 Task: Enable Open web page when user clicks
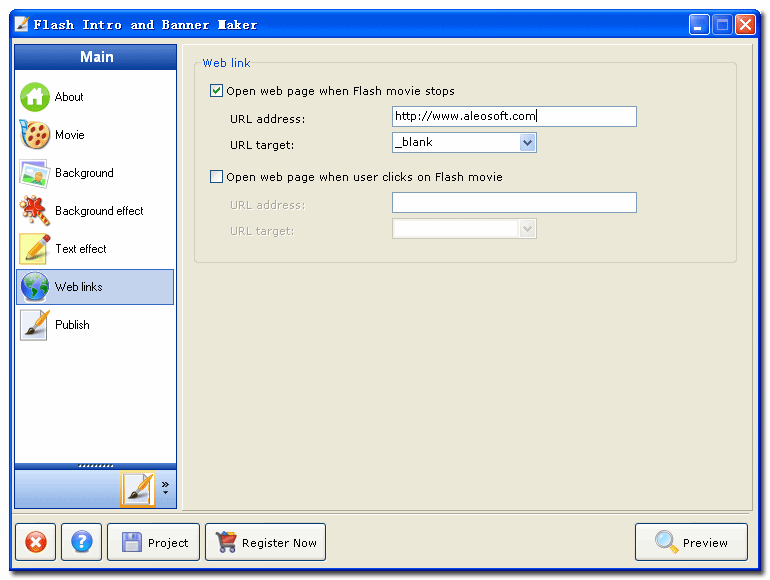pos(217,177)
